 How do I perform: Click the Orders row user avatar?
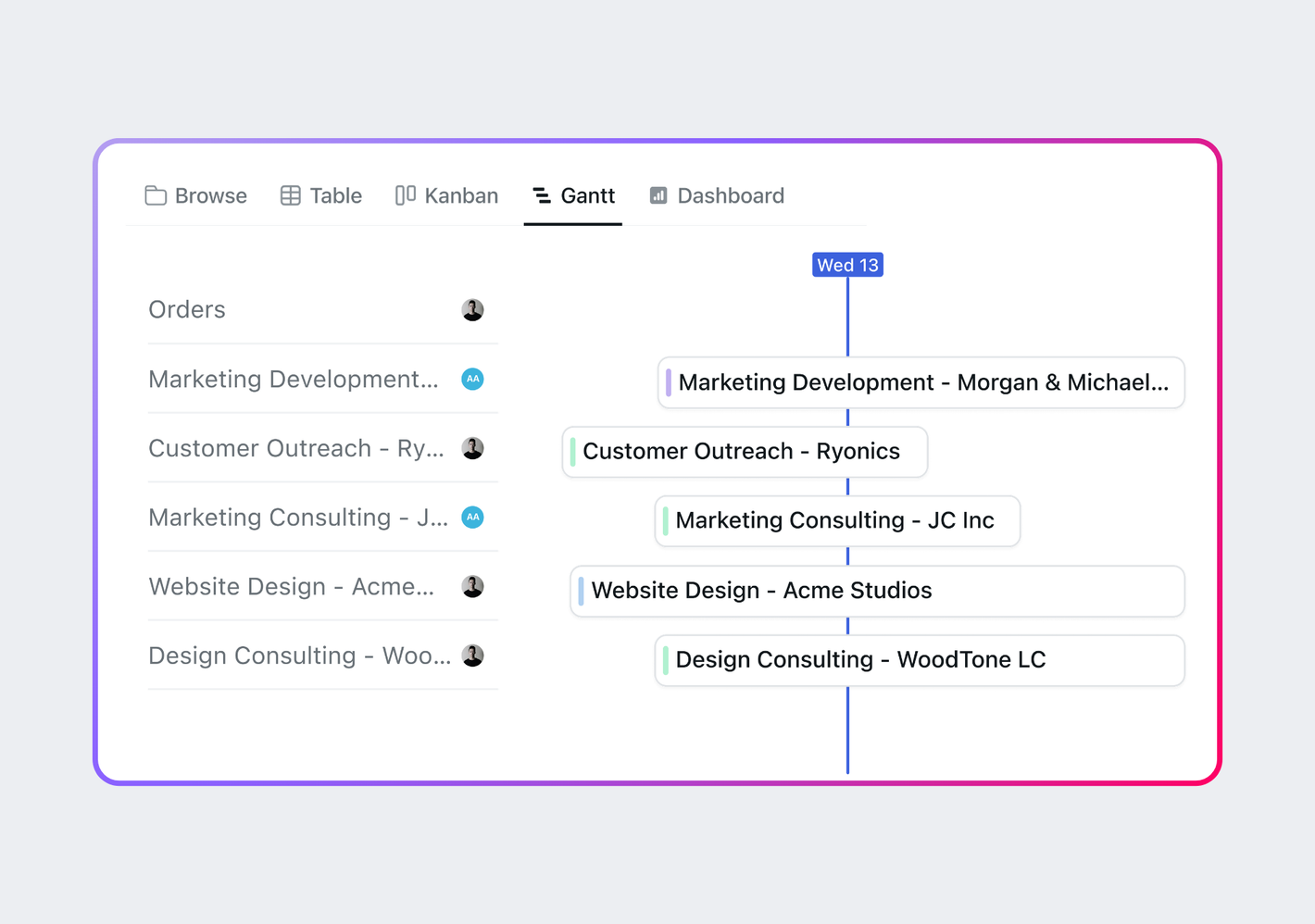tap(472, 310)
